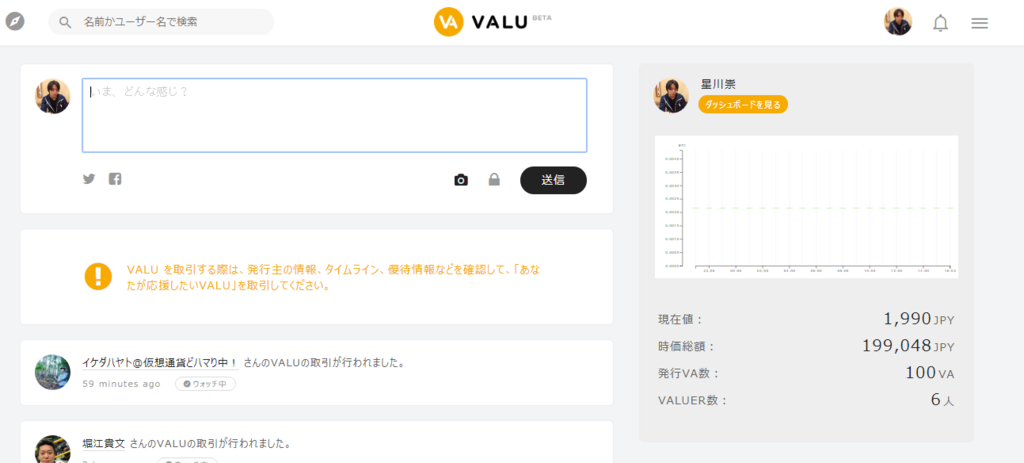Viewport: 1024px width, 463px height.
Task: Select the 1,990 JPY value
Action: (919, 319)
